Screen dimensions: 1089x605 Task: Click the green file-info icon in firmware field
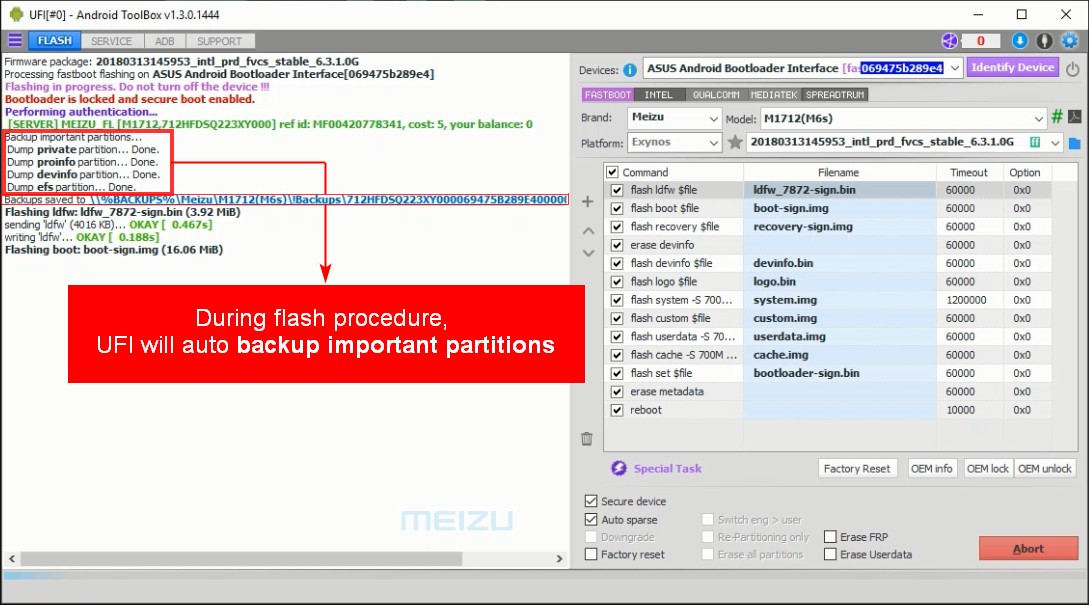tap(1035, 142)
